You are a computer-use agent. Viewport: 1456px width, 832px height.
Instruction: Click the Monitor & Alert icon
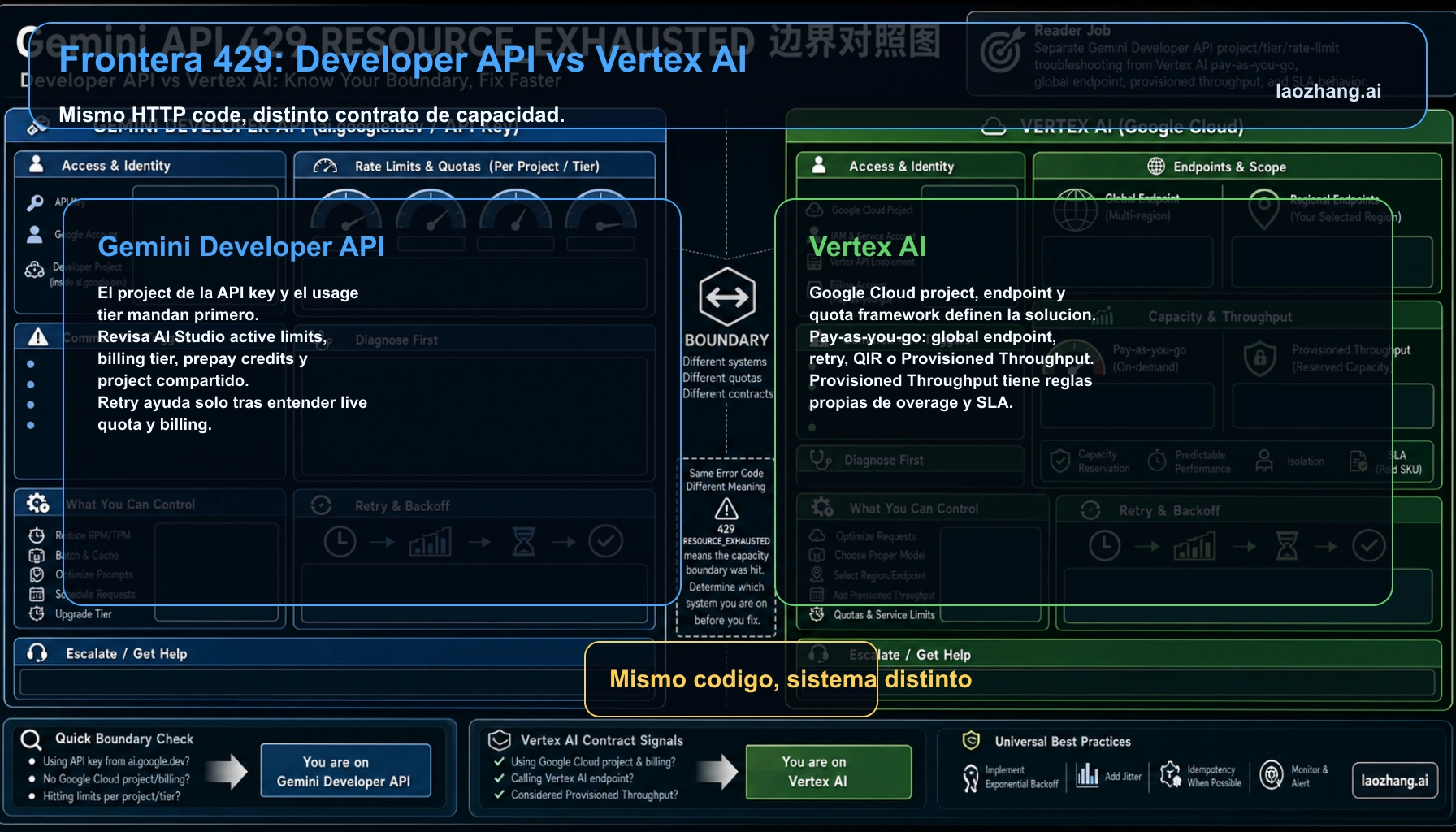tap(1272, 775)
